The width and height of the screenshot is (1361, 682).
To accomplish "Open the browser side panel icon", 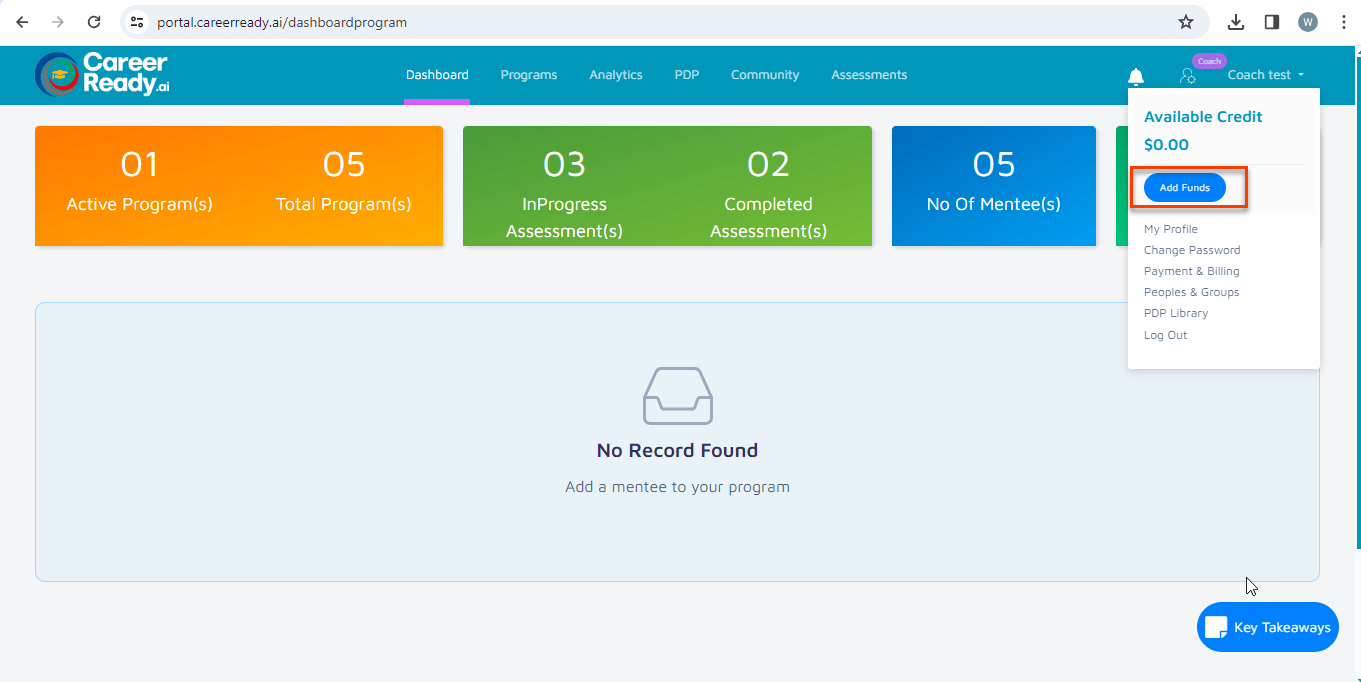I will click(1272, 21).
